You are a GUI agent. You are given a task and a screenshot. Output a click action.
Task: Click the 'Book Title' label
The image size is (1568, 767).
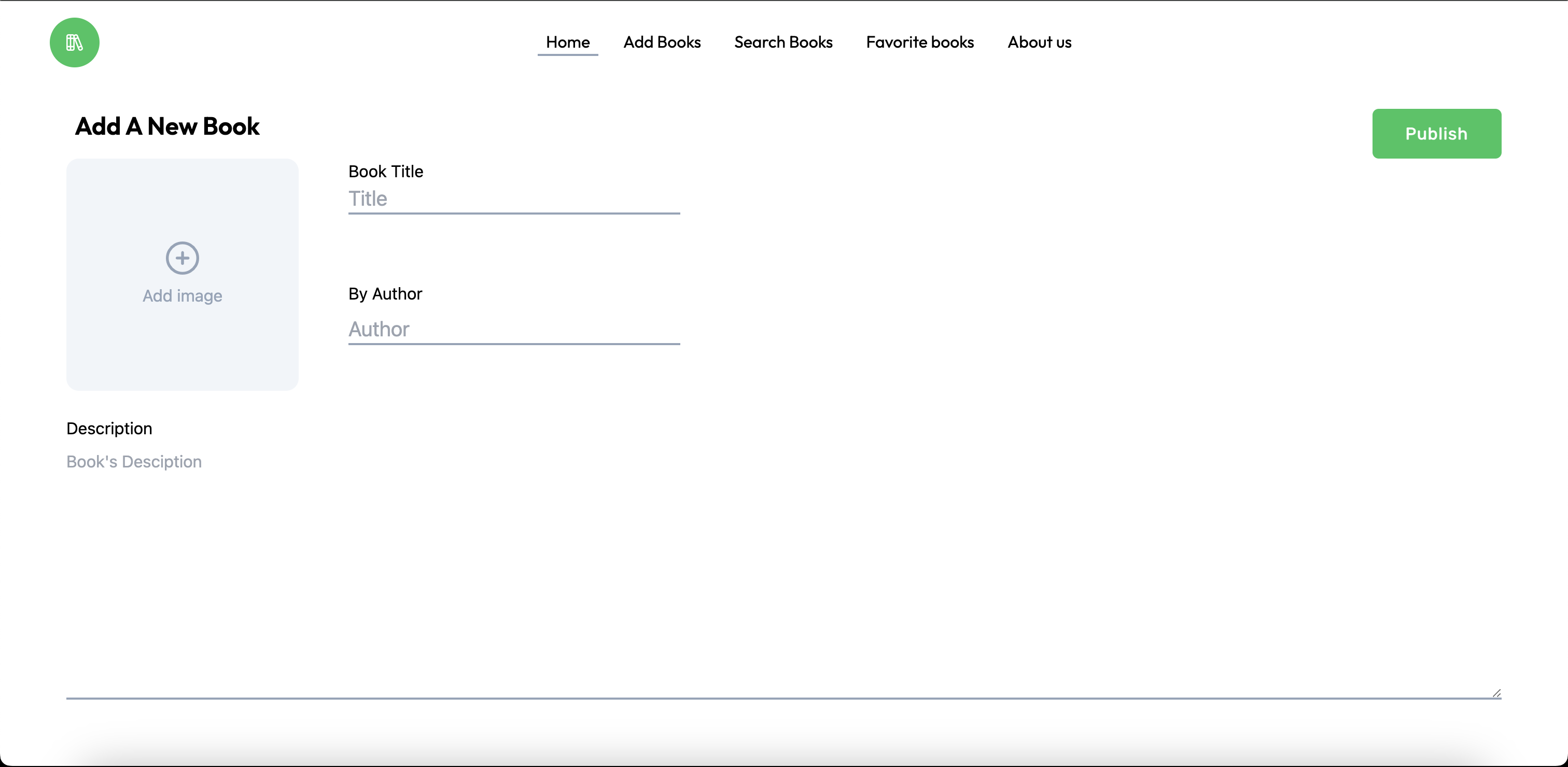(386, 172)
